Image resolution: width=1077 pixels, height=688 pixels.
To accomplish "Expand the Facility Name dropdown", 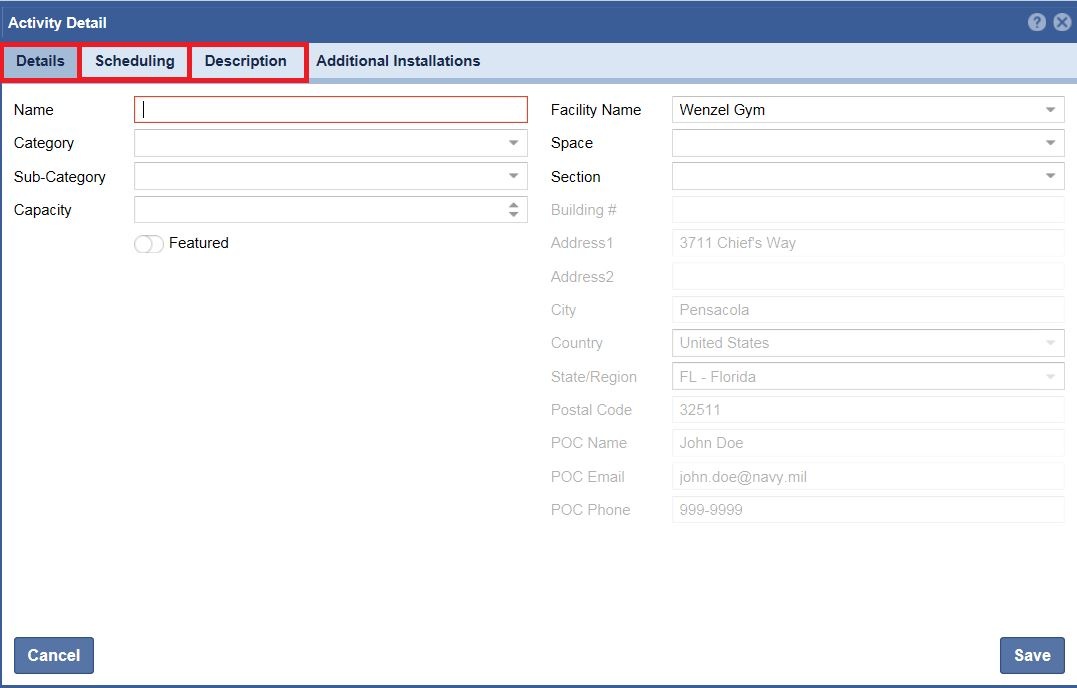I will (1050, 110).
